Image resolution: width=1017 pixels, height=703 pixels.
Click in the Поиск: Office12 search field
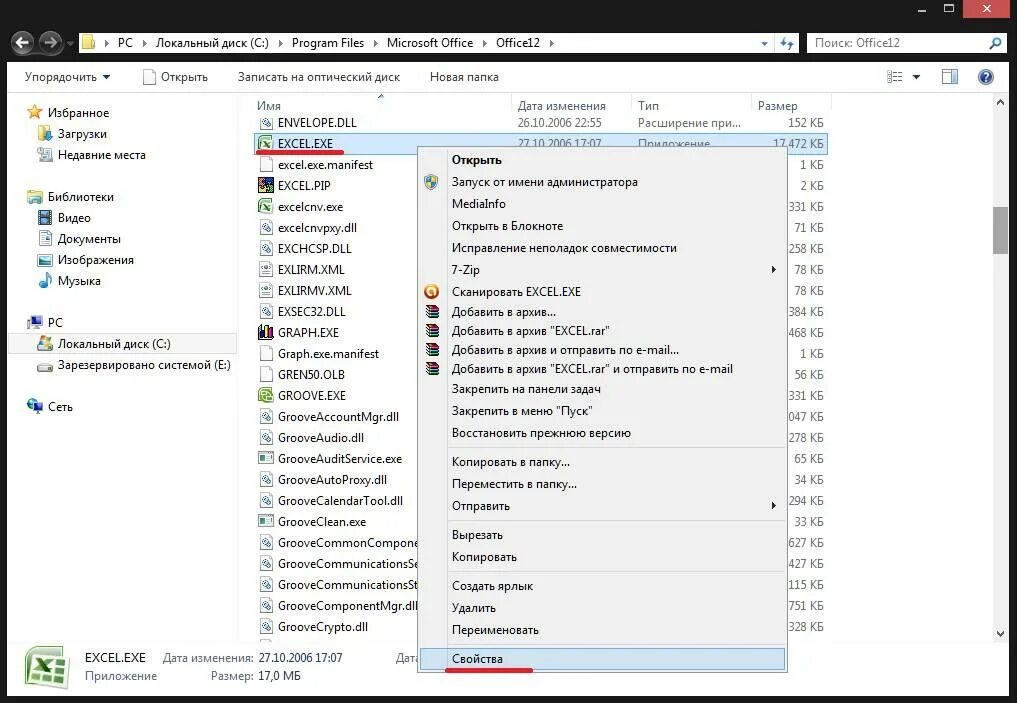(x=898, y=43)
